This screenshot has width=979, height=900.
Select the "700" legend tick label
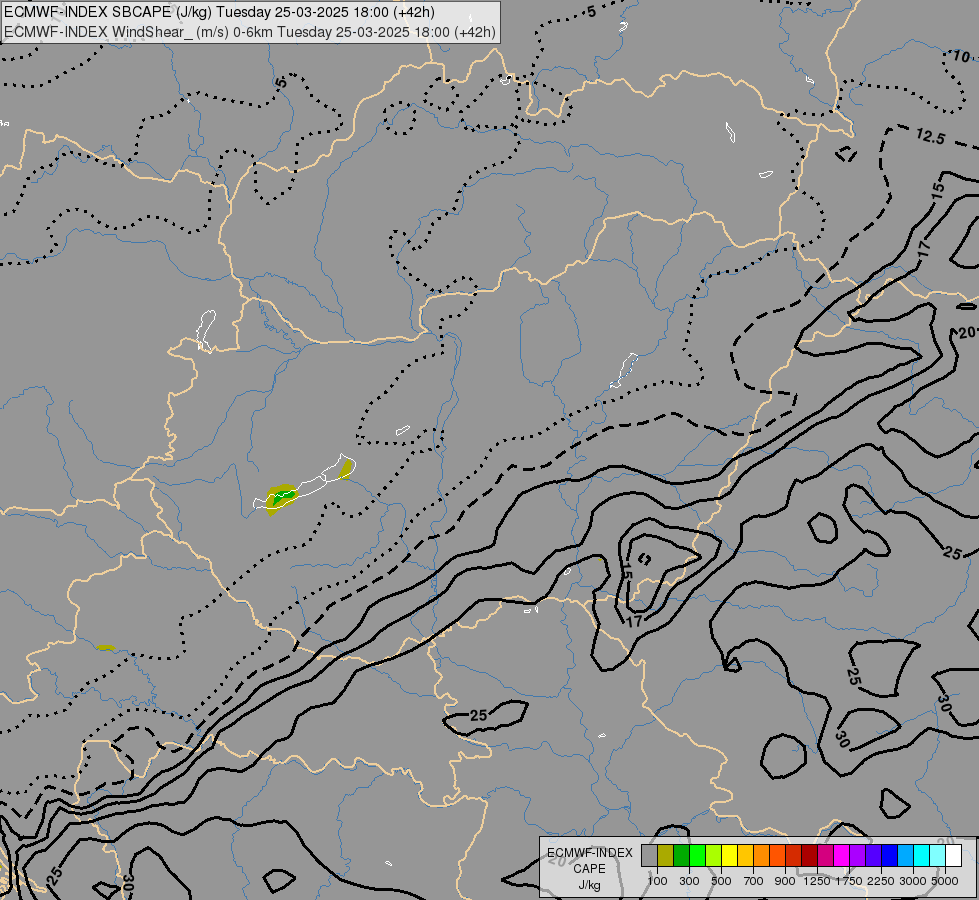pyautogui.click(x=754, y=881)
